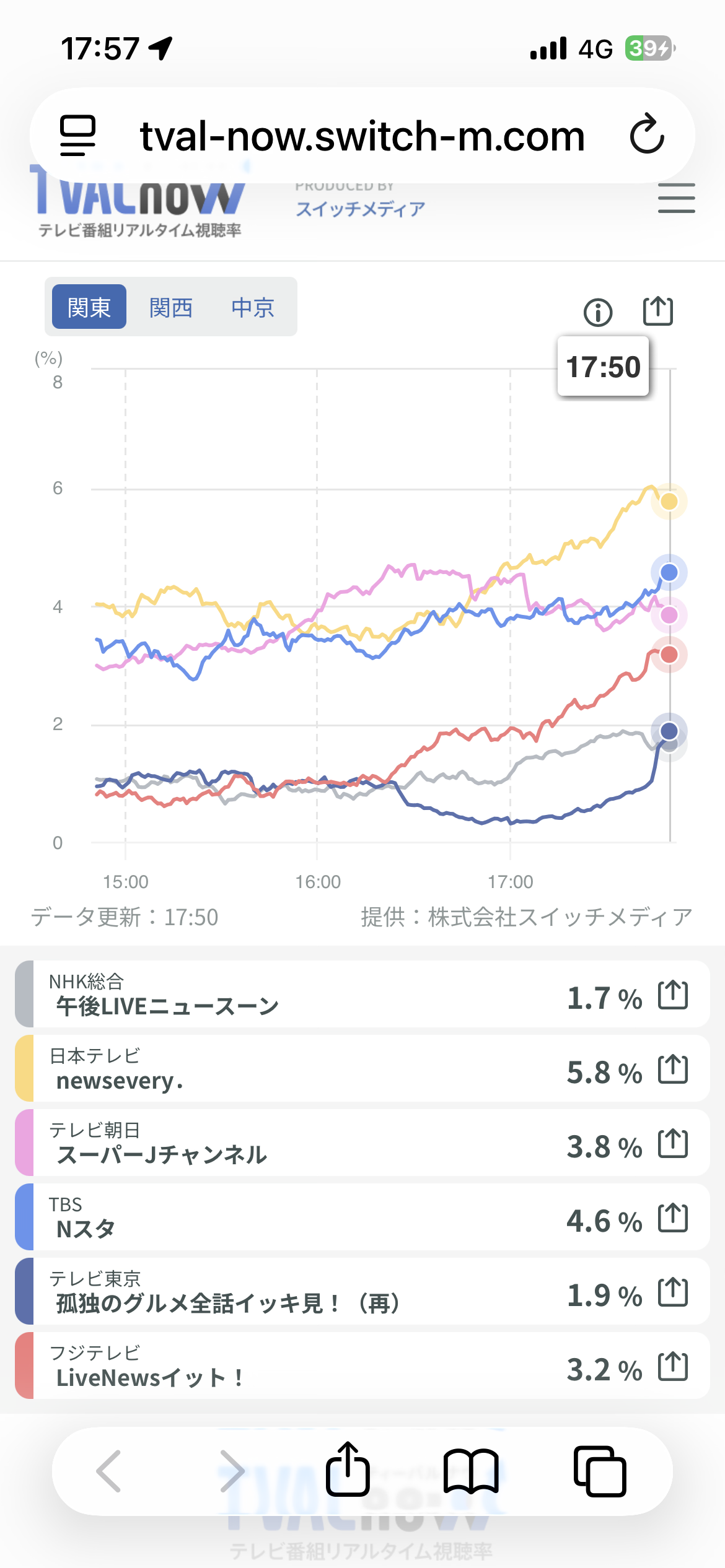Open Safari bookmarks

pos(471,1471)
